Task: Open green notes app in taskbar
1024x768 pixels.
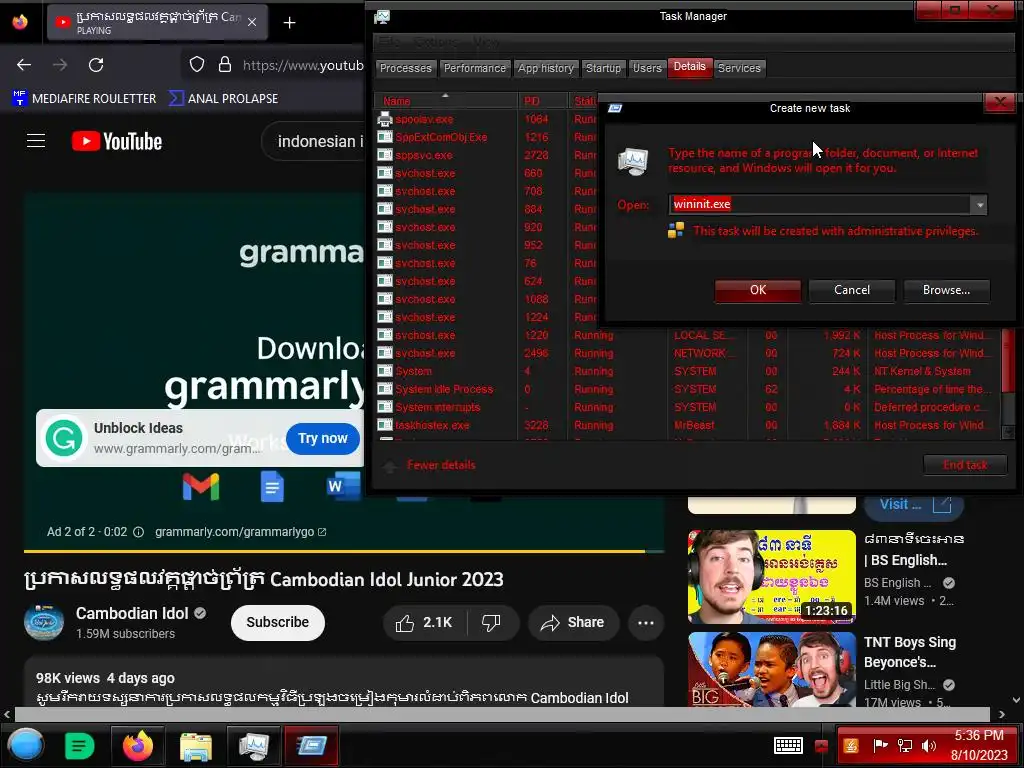Action: pyautogui.click(x=80, y=746)
